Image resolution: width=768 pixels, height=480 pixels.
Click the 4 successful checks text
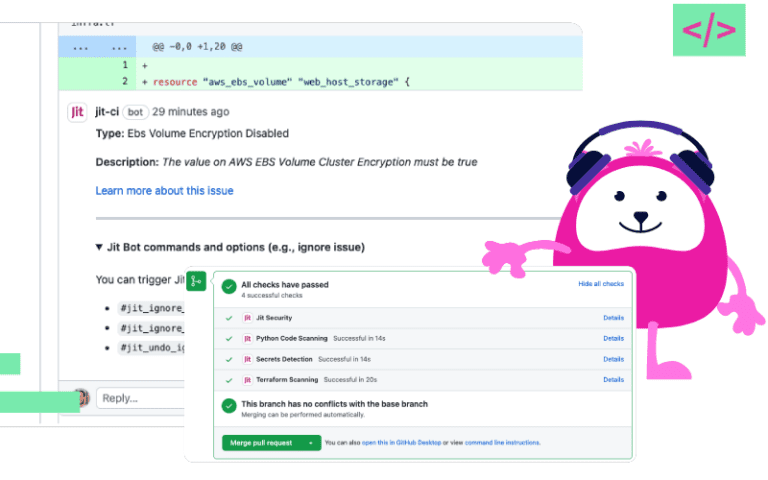coord(272,295)
